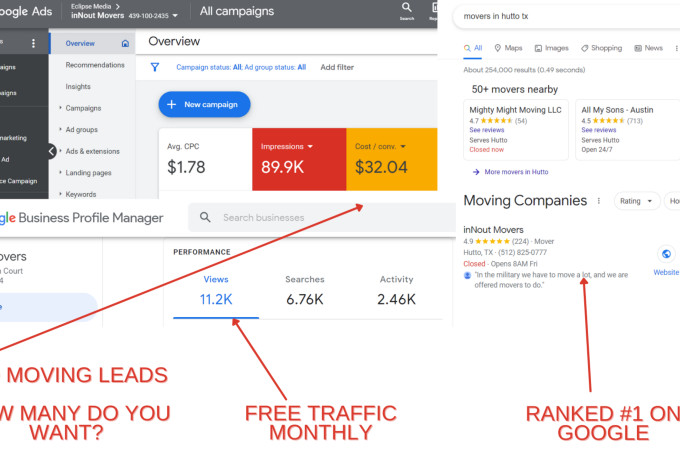680x459 pixels.
Task: Switch to the Views performance tab
Action: point(216,290)
